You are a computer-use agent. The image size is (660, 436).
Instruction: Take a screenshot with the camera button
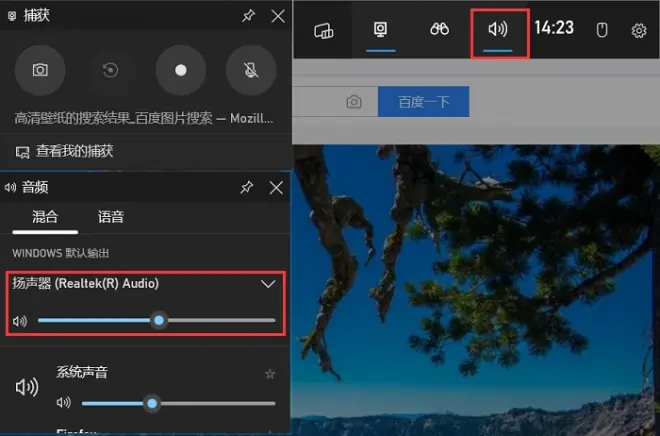tap(40, 70)
